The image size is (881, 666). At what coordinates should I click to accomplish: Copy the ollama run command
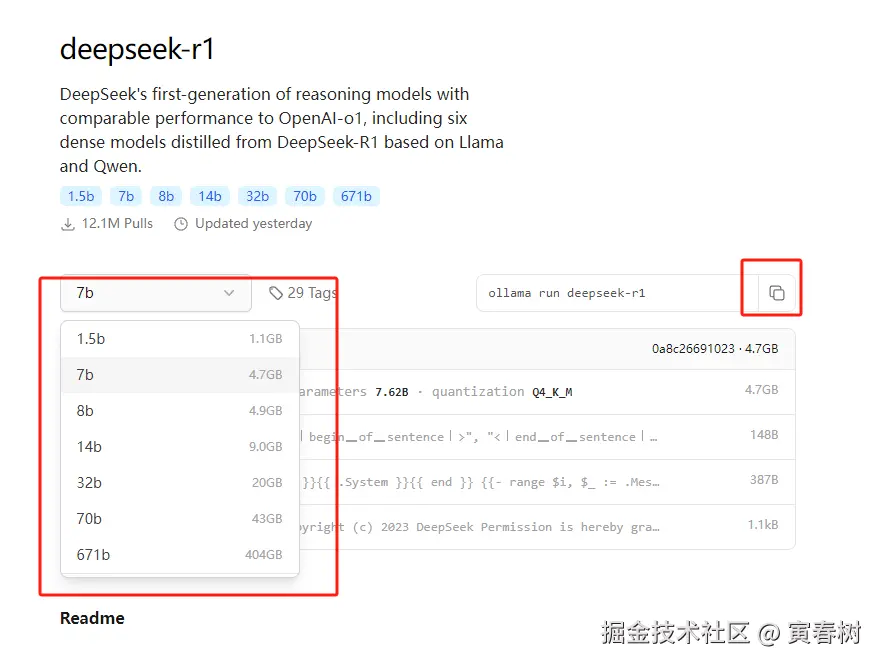[x=776, y=293]
